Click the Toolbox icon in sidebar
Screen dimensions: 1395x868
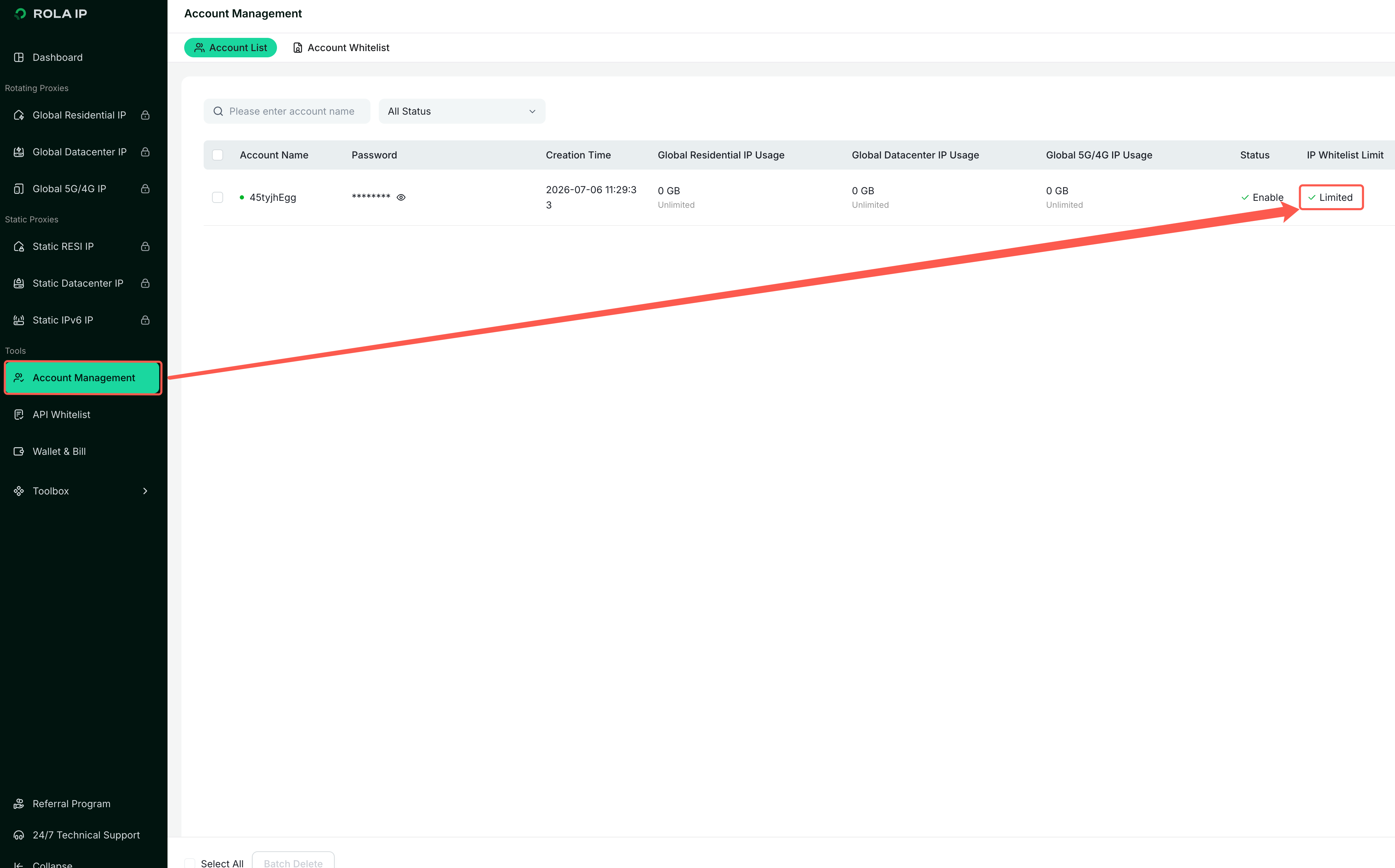pyautogui.click(x=19, y=491)
